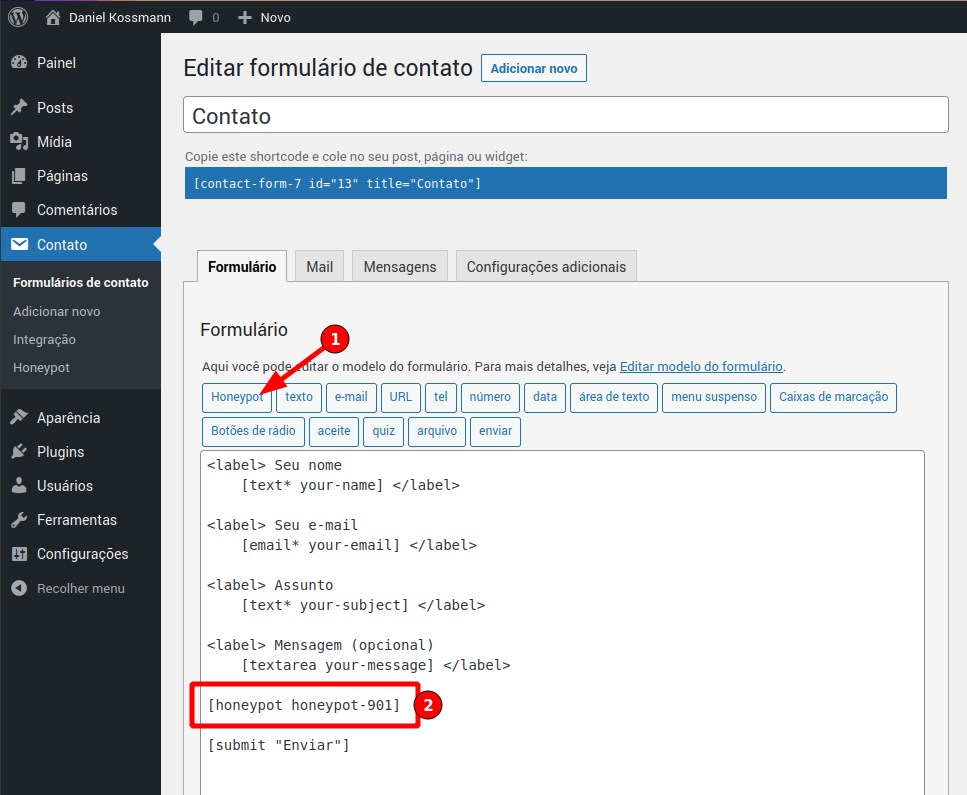The height and width of the screenshot is (795, 967).
Task: Open Mídia icon in sidebar
Action: click(x=19, y=142)
